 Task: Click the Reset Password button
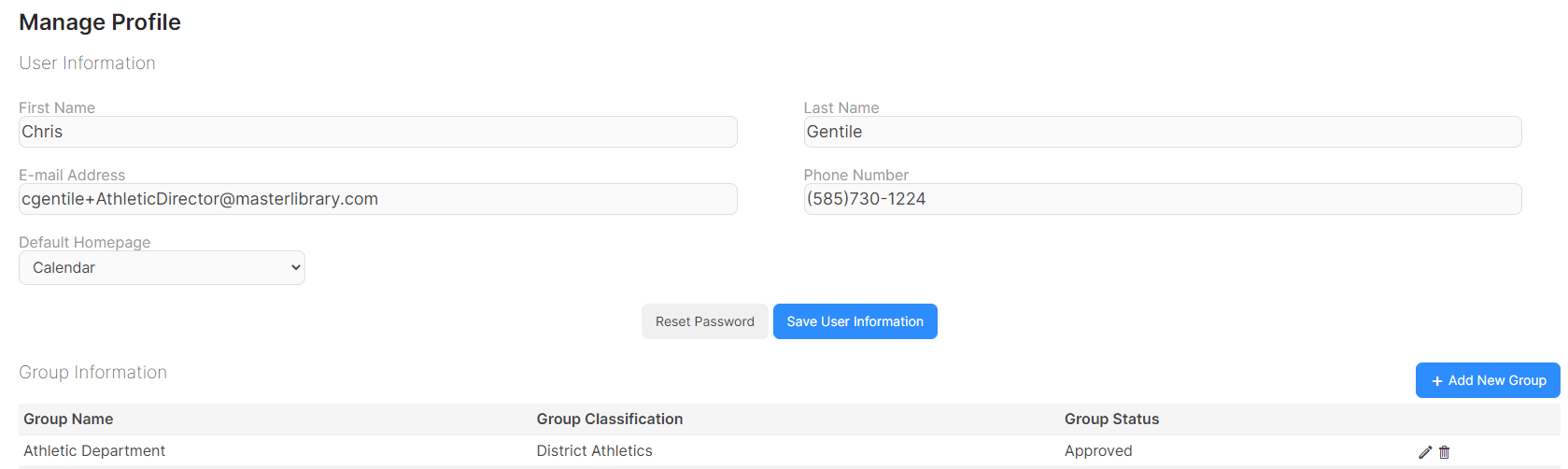point(705,321)
